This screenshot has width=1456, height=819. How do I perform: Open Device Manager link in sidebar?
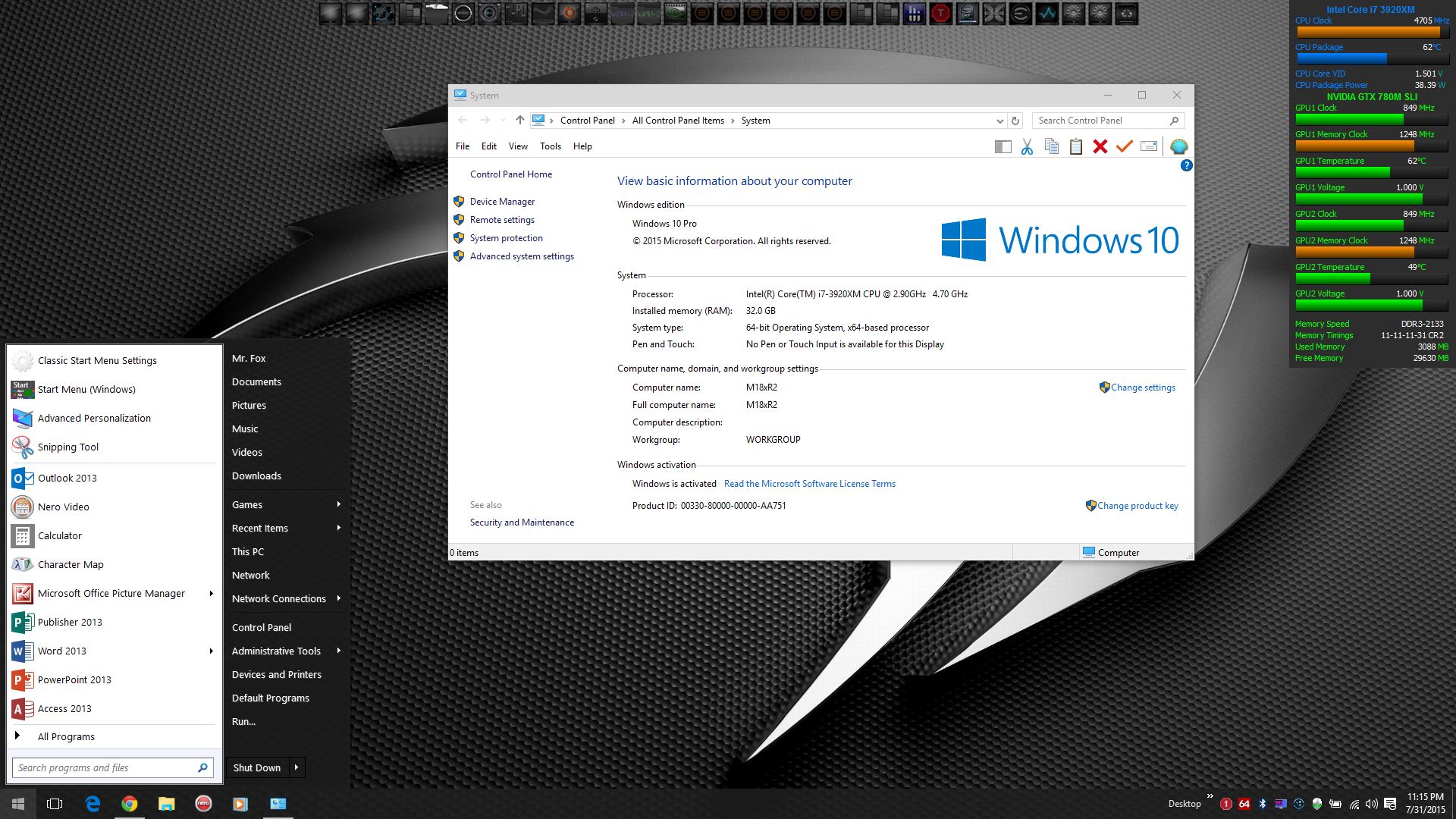point(502,202)
